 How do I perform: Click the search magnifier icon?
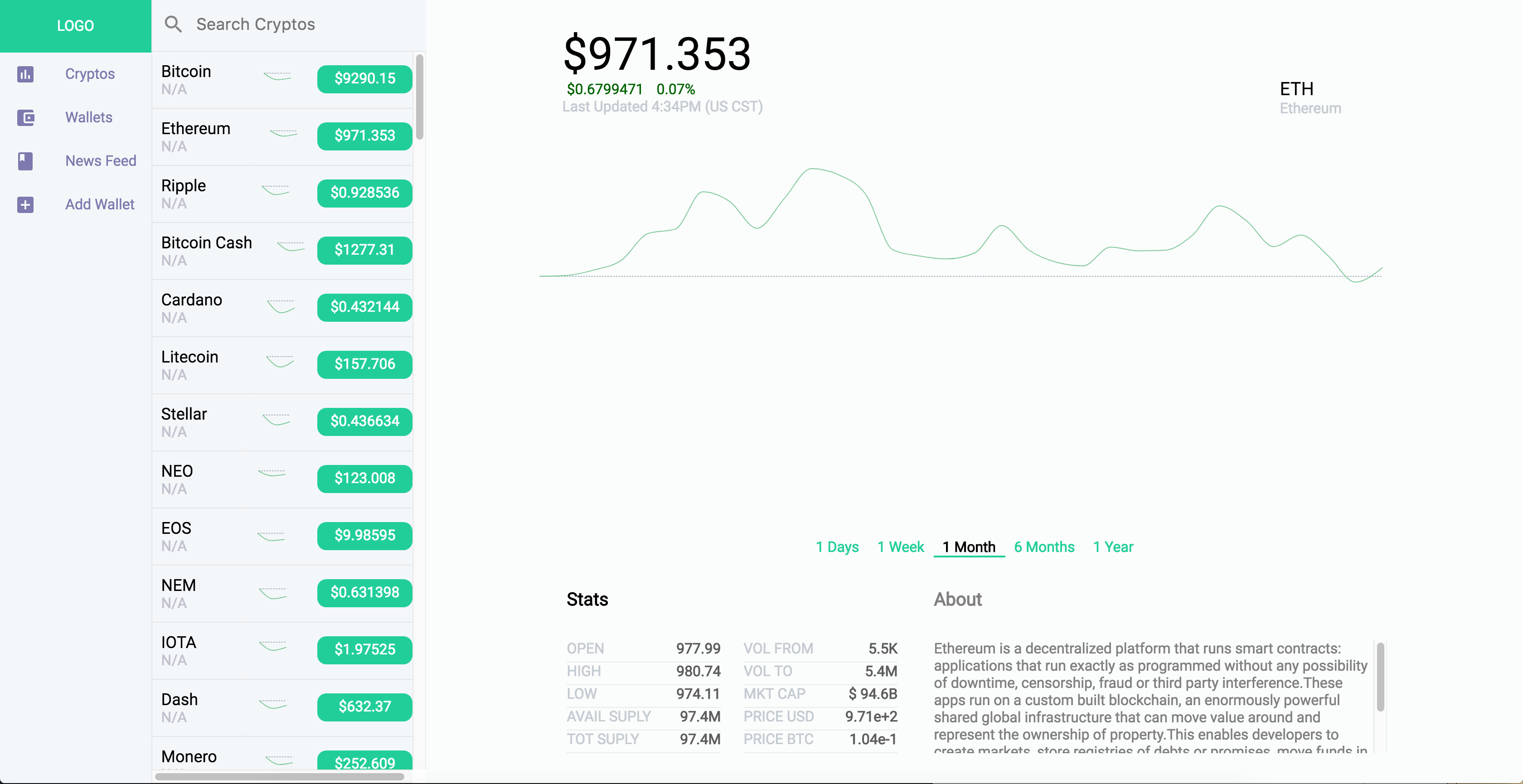coord(173,24)
